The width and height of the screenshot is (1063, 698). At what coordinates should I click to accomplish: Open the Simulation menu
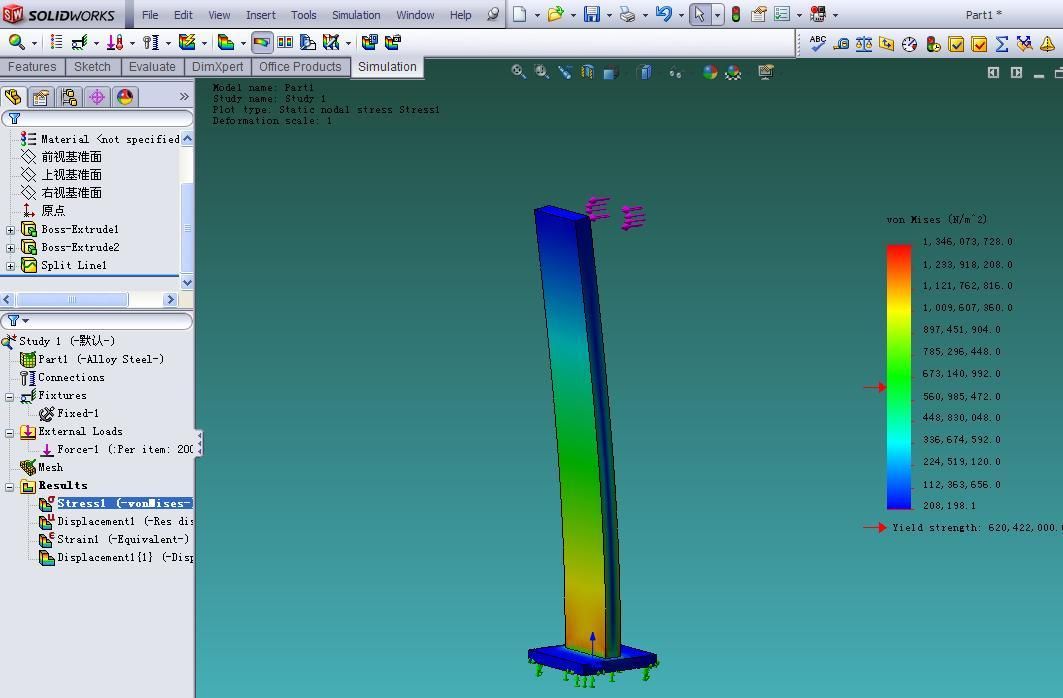(x=356, y=15)
